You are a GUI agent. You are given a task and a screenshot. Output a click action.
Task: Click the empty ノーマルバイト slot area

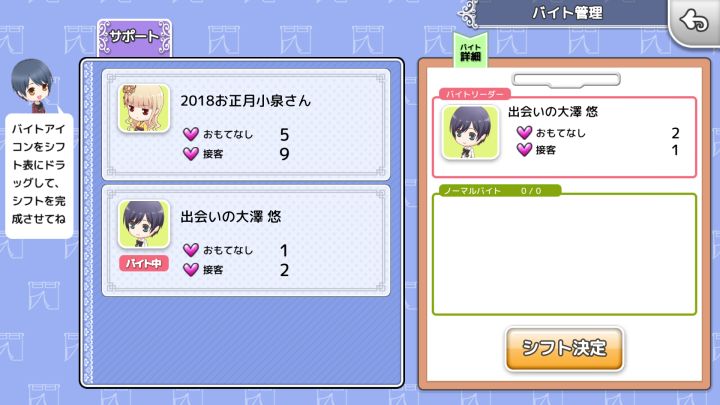[564, 254]
